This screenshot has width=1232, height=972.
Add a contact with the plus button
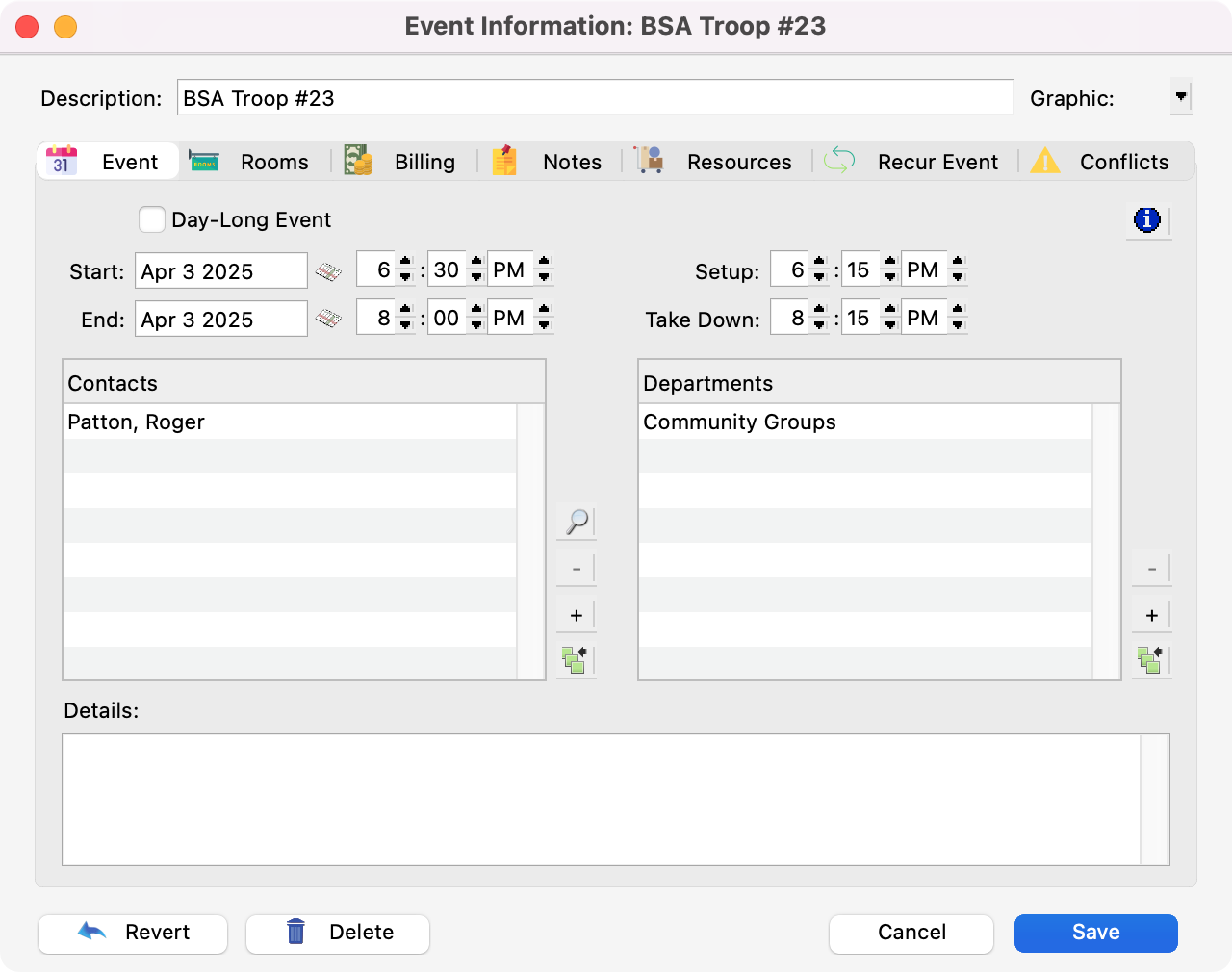pos(577,616)
